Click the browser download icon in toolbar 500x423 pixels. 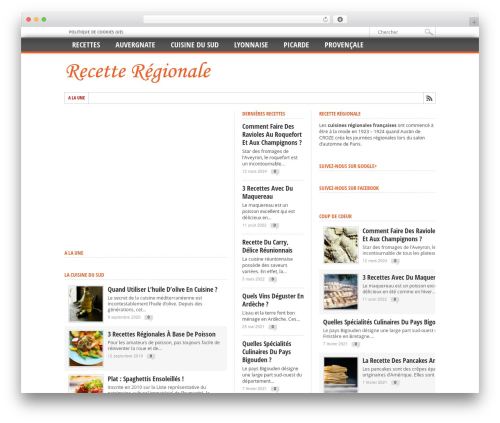(x=340, y=19)
